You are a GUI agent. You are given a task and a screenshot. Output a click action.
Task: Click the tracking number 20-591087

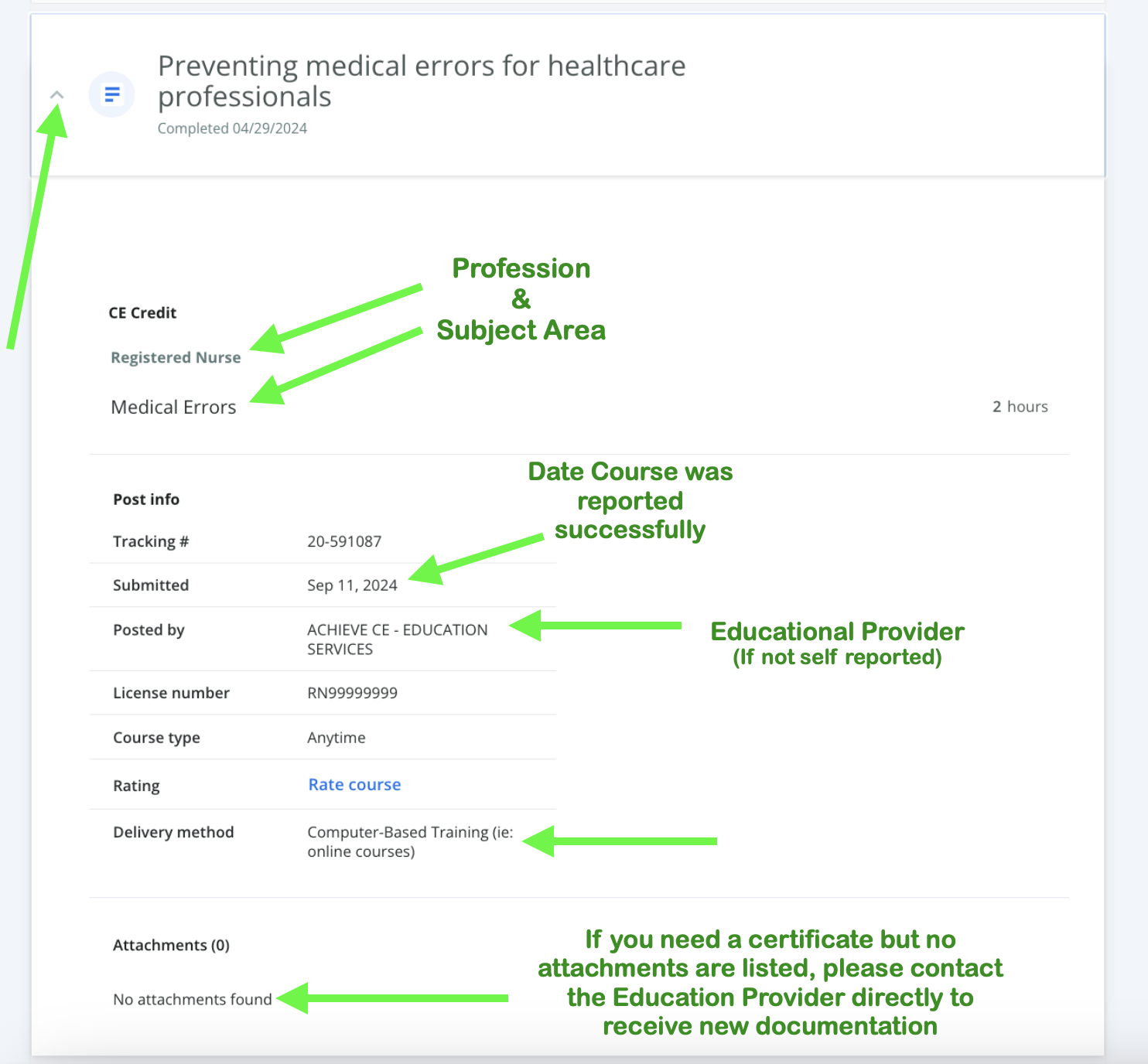point(344,541)
